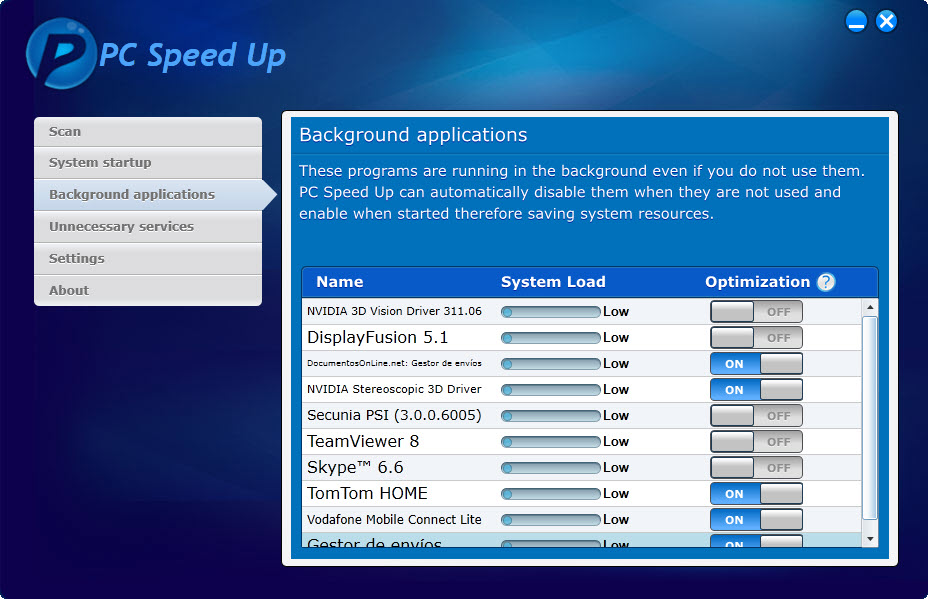Select the TomTom HOME entry
928x599 pixels.
(x=582, y=494)
